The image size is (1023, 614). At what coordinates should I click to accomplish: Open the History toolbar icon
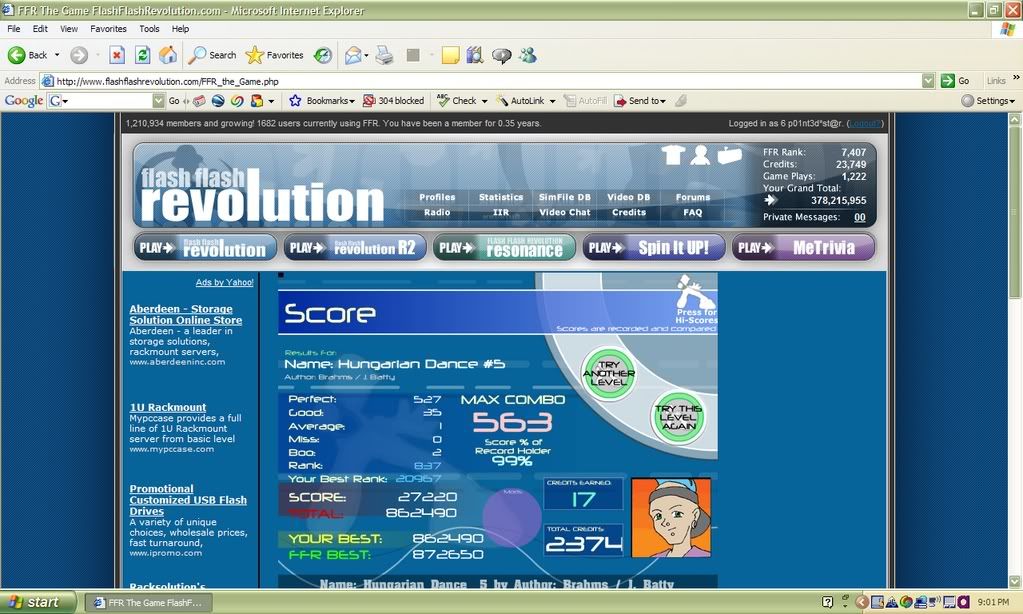pos(323,55)
